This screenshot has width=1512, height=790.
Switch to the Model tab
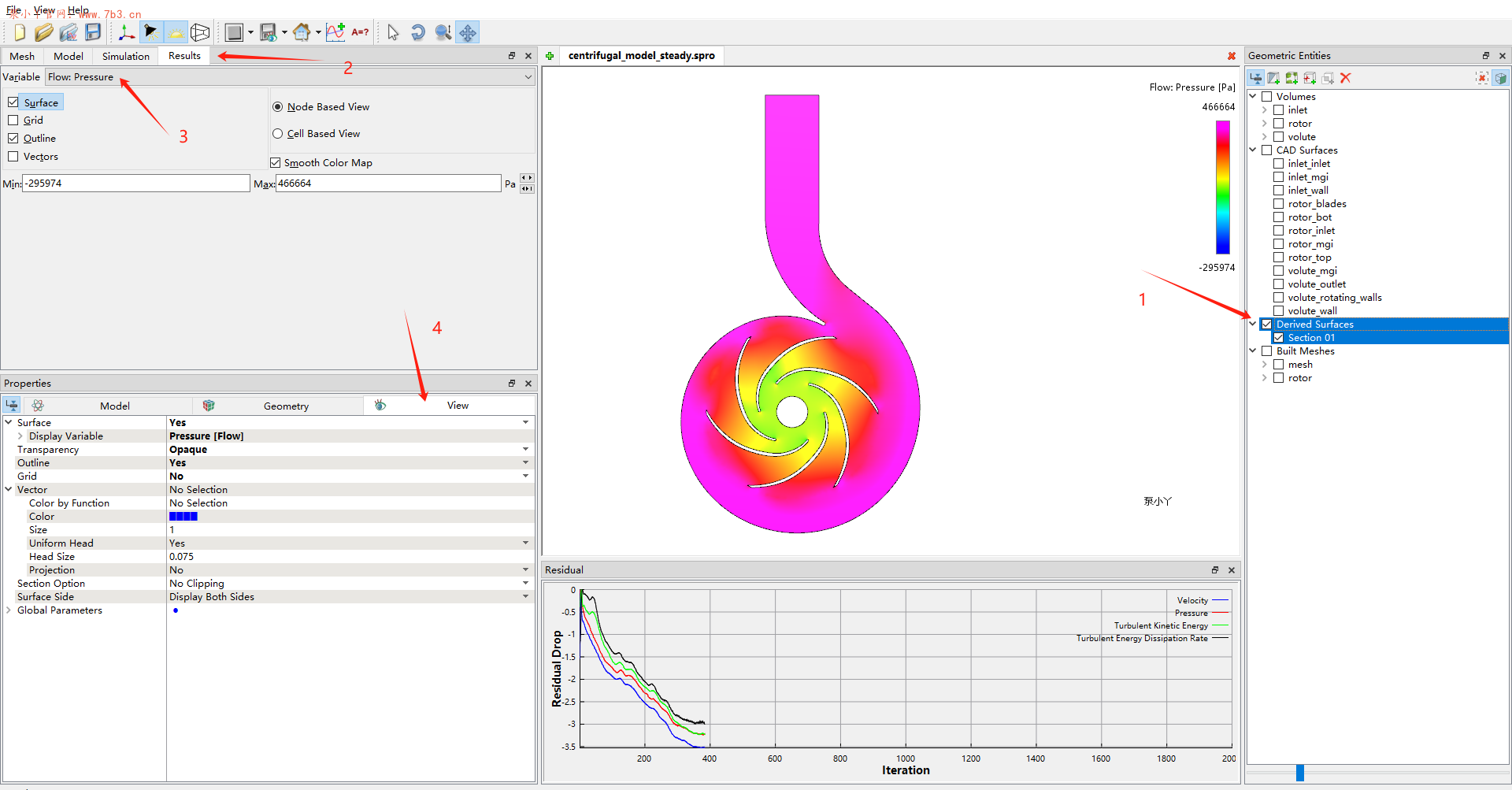tap(69, 56)
